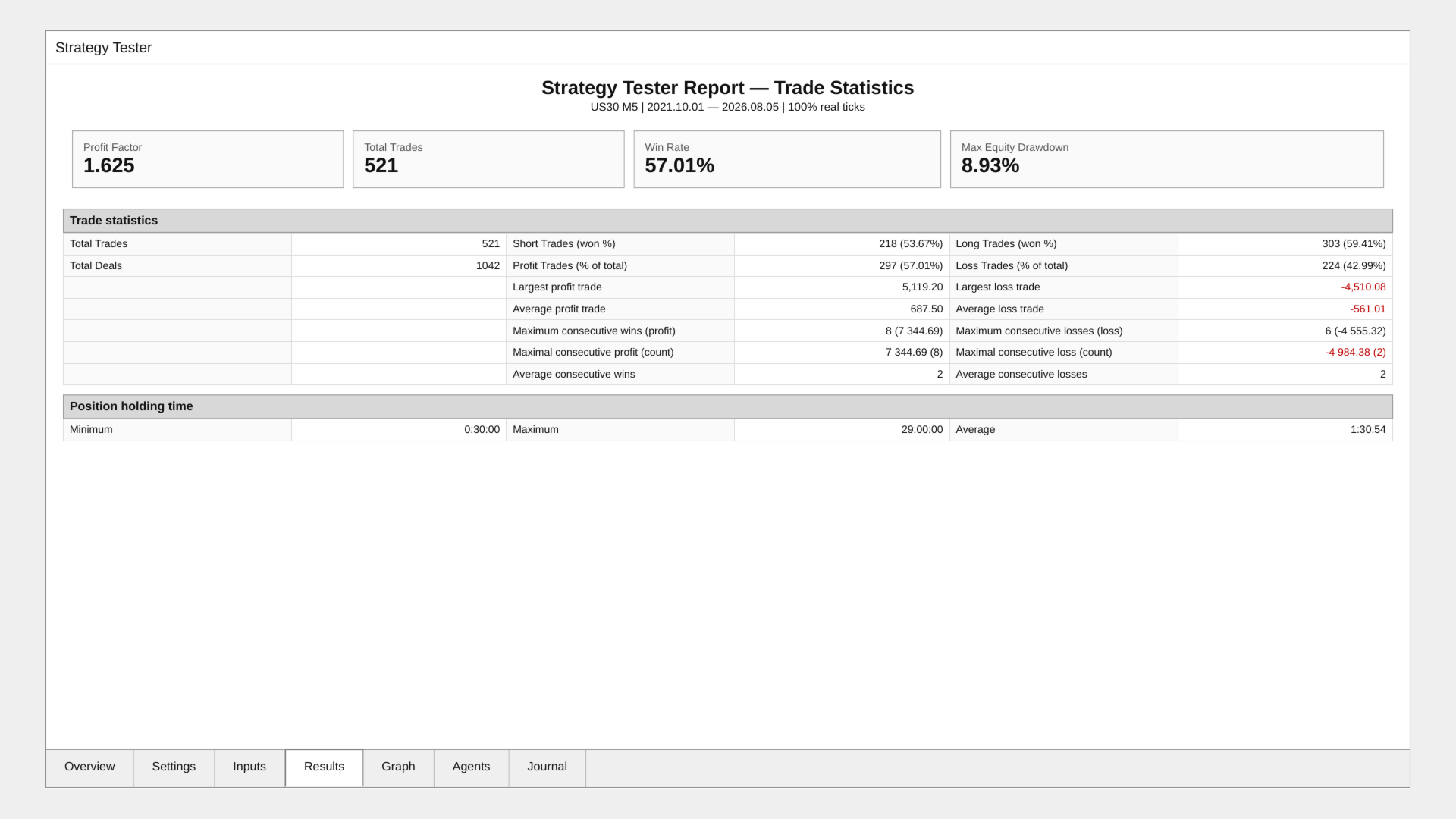The width and height of the screenshot is (1456, 819).
Task: Click the largest profit trade value 5,119.20
Action: tap(922, 287)
